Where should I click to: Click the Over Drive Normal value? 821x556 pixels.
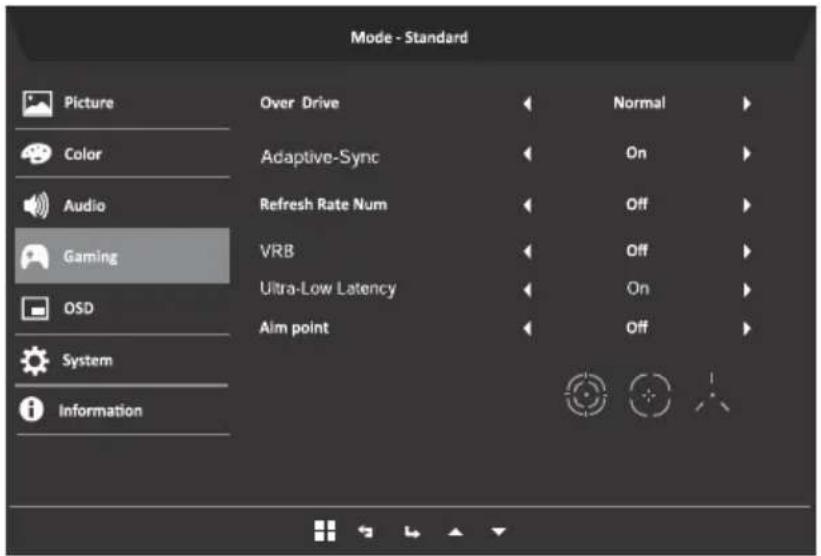click(x=639, y=103)
